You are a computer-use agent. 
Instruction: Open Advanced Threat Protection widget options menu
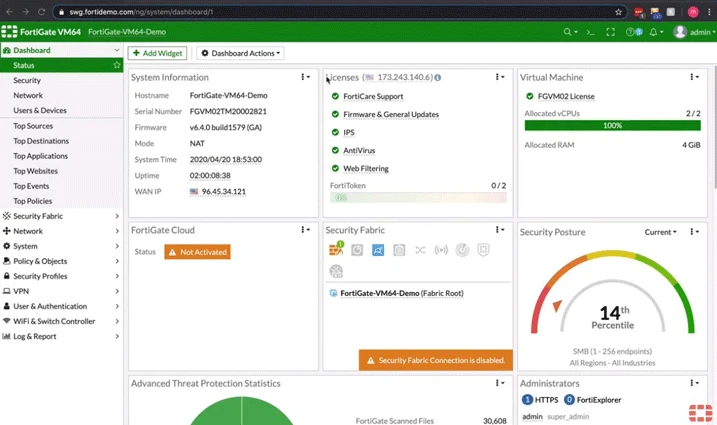click(x=499, y=383)
